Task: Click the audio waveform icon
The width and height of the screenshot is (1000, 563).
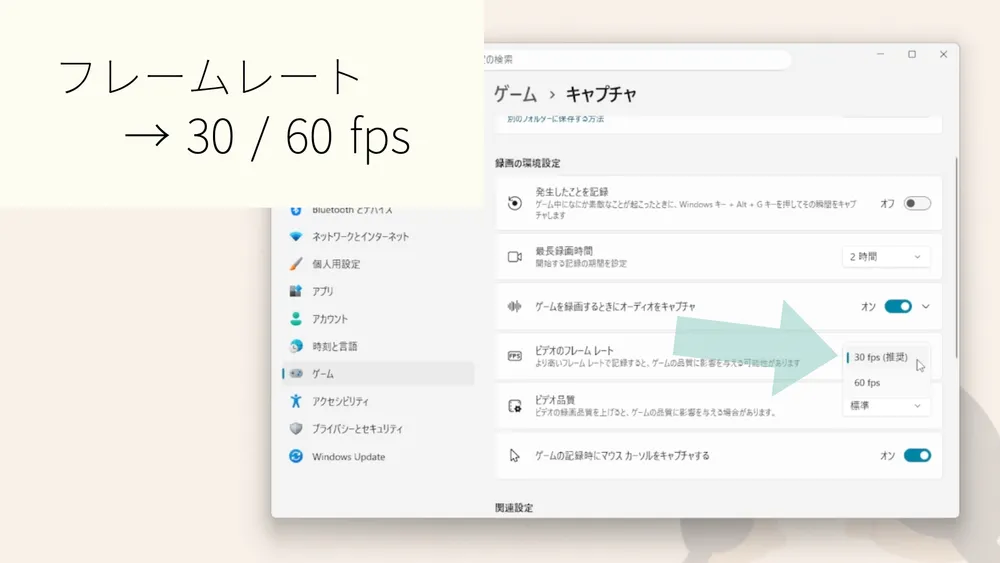Action: click(x=515, y=307)
